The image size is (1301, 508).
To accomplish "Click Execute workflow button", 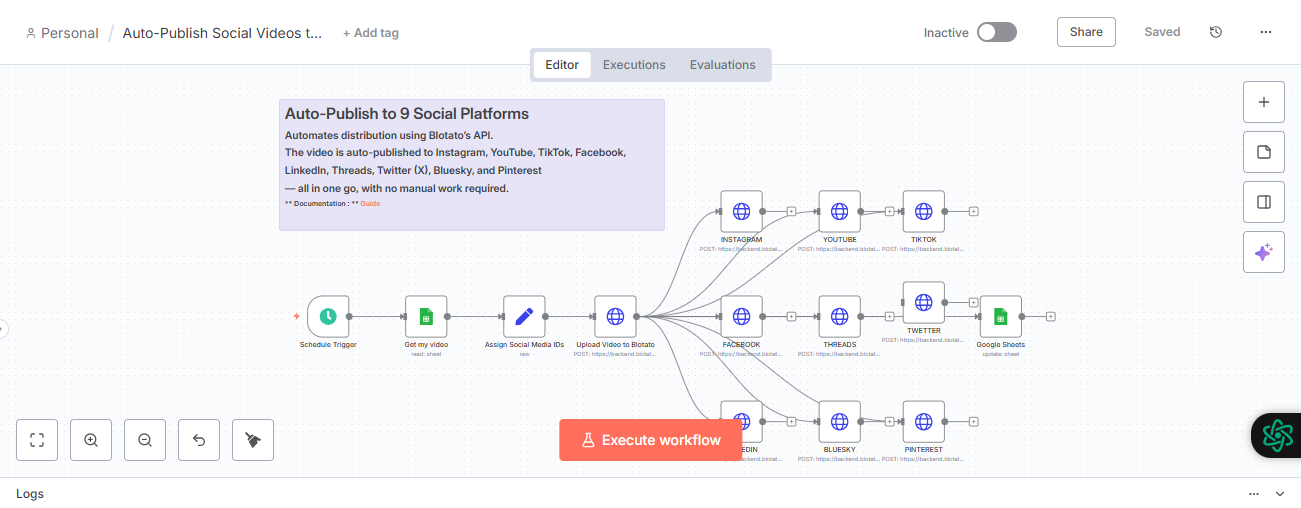I will pos(650,440).
